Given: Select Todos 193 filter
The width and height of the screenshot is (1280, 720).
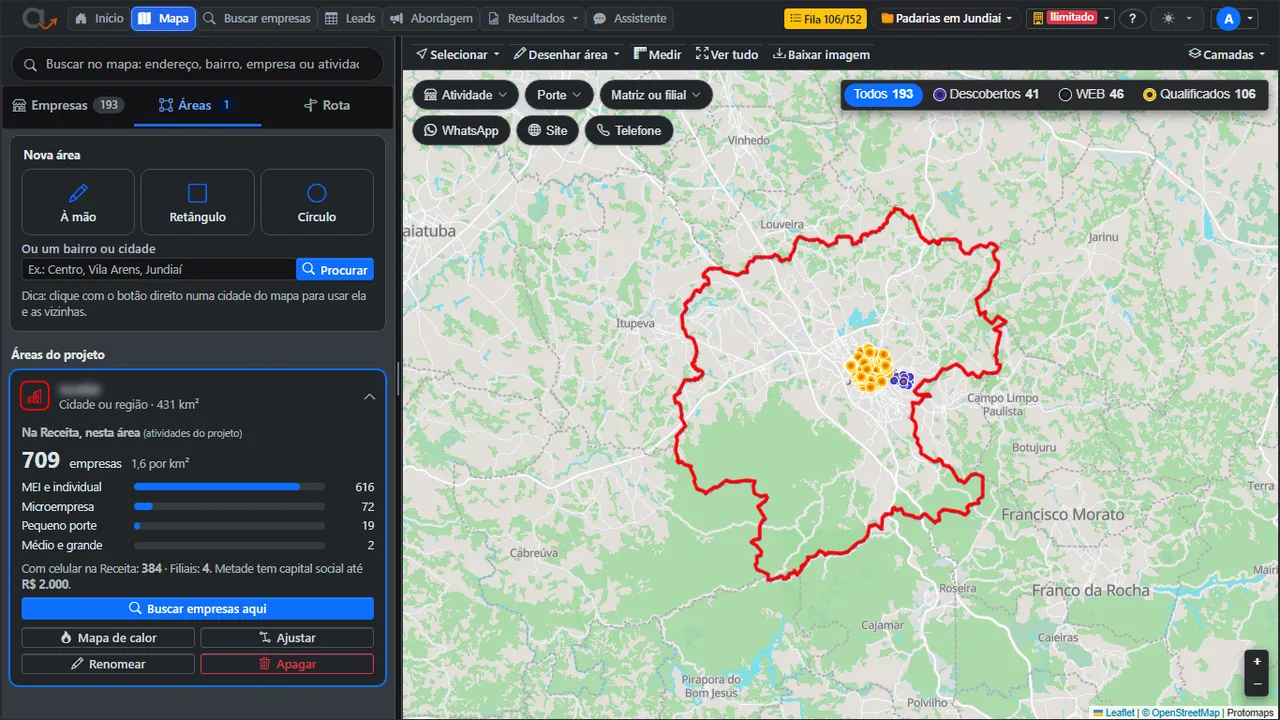Looking at the screenshot, I should coord(883,94).
